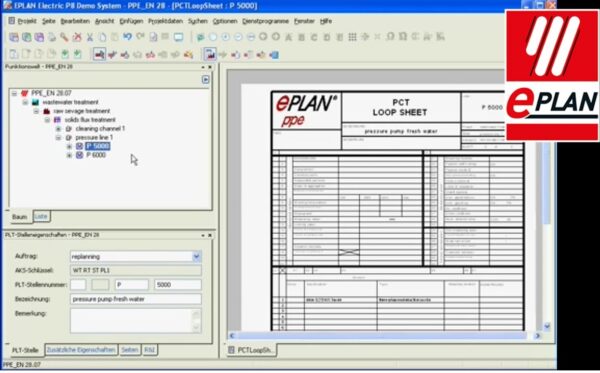Viewport: 600px width, 373px height.
Task: Open the Einfügen menu
Action: pos(131,21)
